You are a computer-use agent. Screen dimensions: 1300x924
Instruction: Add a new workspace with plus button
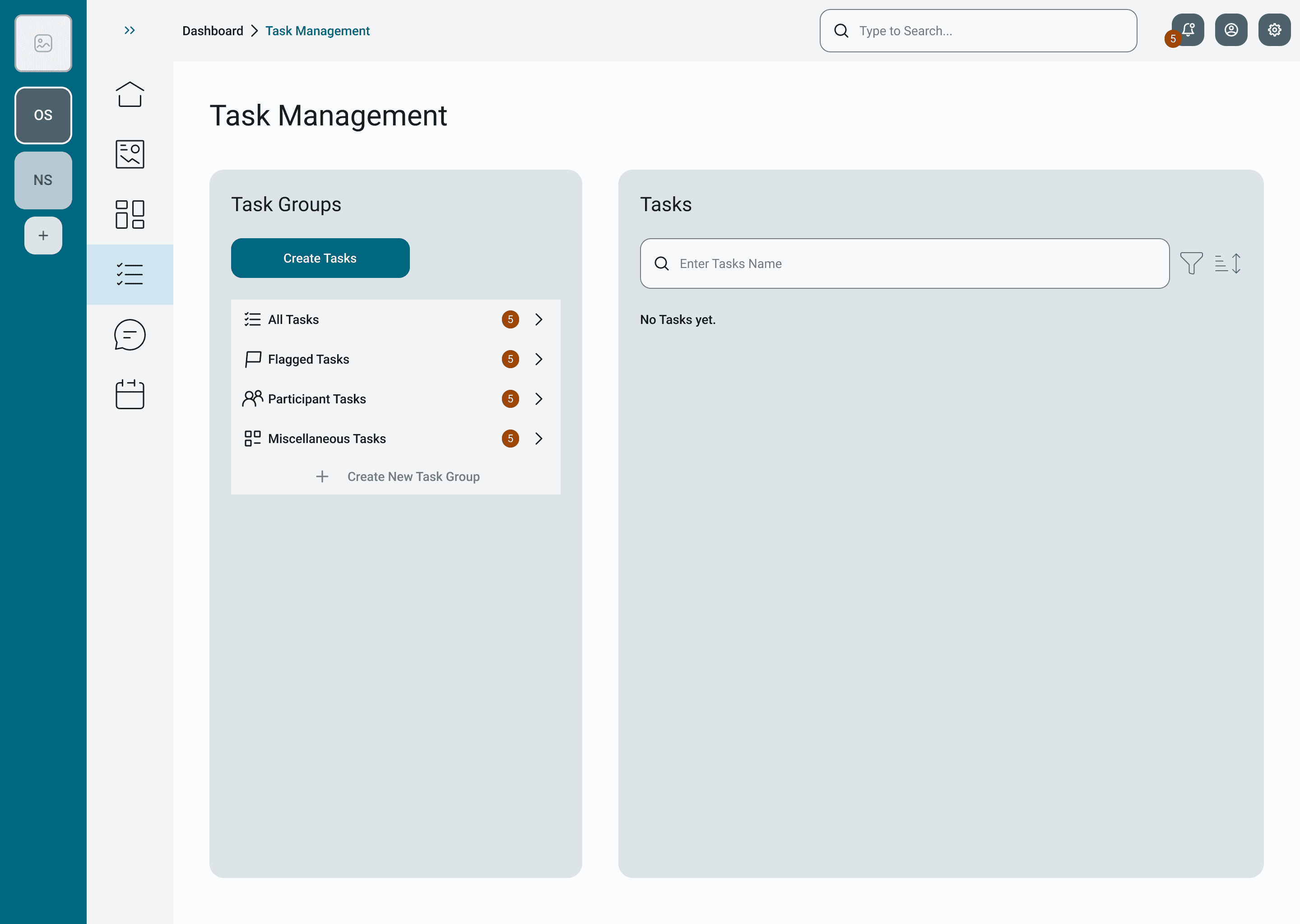tap(43, 236)
